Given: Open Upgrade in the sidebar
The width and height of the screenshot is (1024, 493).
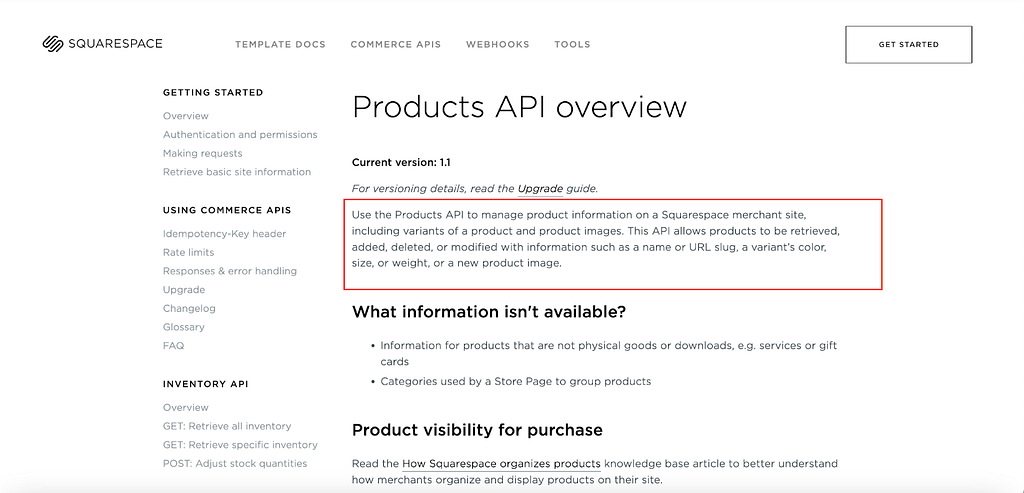Looking at the screenshot, I should [x=184, y=290].
